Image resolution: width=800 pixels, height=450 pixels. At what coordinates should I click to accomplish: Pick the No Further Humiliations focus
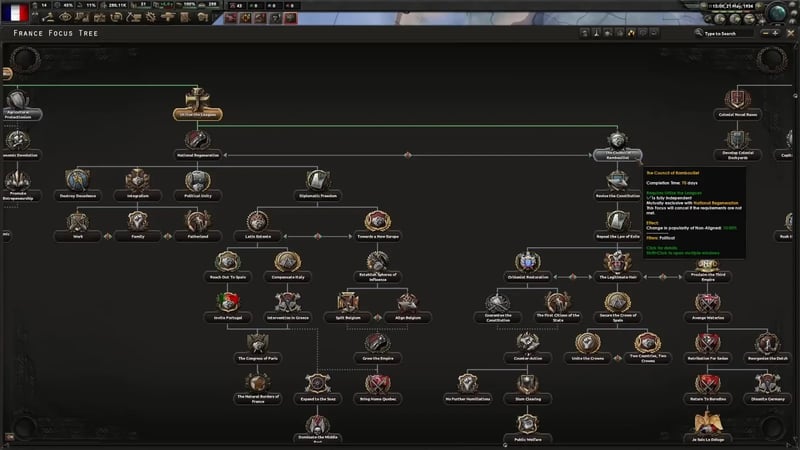tap(467, 389)
